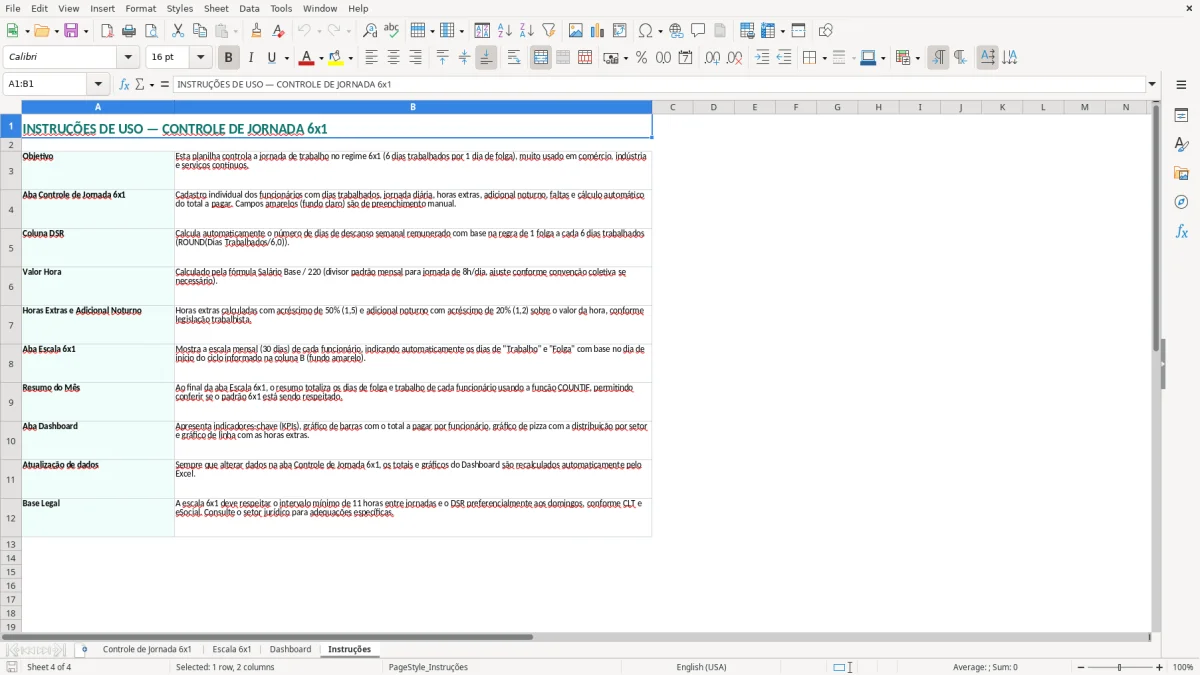Open the Function Wizard fx
Screen dimensions: 1200x675
tap(124, 84)
